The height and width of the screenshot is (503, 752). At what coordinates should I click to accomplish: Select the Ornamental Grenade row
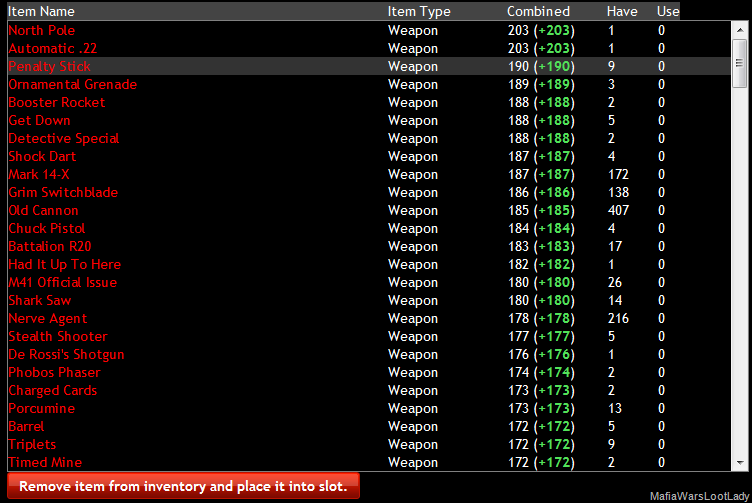point(369,84)
